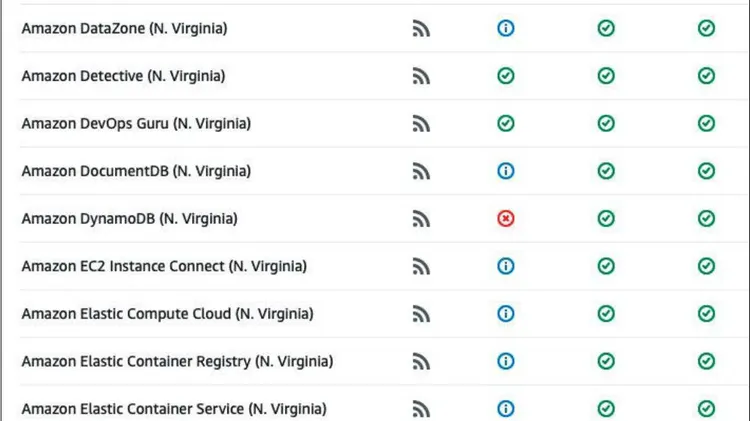View the blue info status for Amazon DataZone
The height and width of the screenshot is (421, 750).
pos(506,29)
